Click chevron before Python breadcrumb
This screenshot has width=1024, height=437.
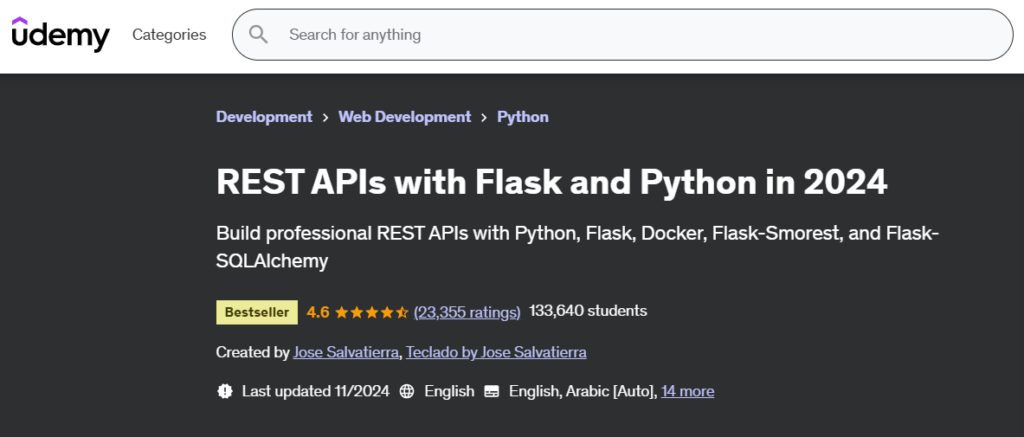[484, 118]
